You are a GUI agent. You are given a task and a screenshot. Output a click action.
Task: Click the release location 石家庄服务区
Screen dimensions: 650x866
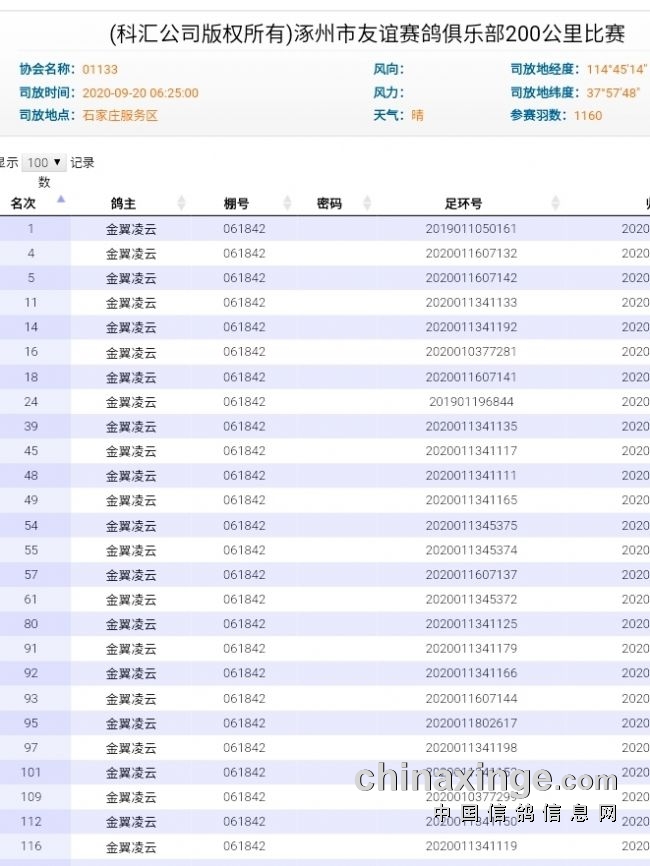click(120, 115)
